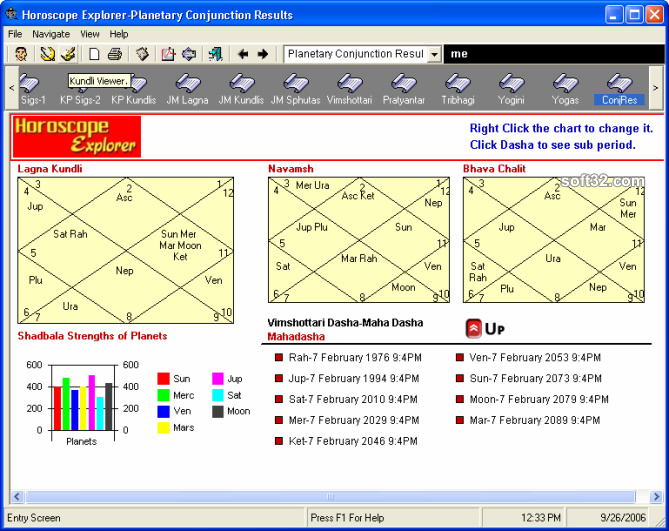Open the Navigate menu
This screenshot has height=531, width=669.
pyautogui.click(x=51, y=34)
